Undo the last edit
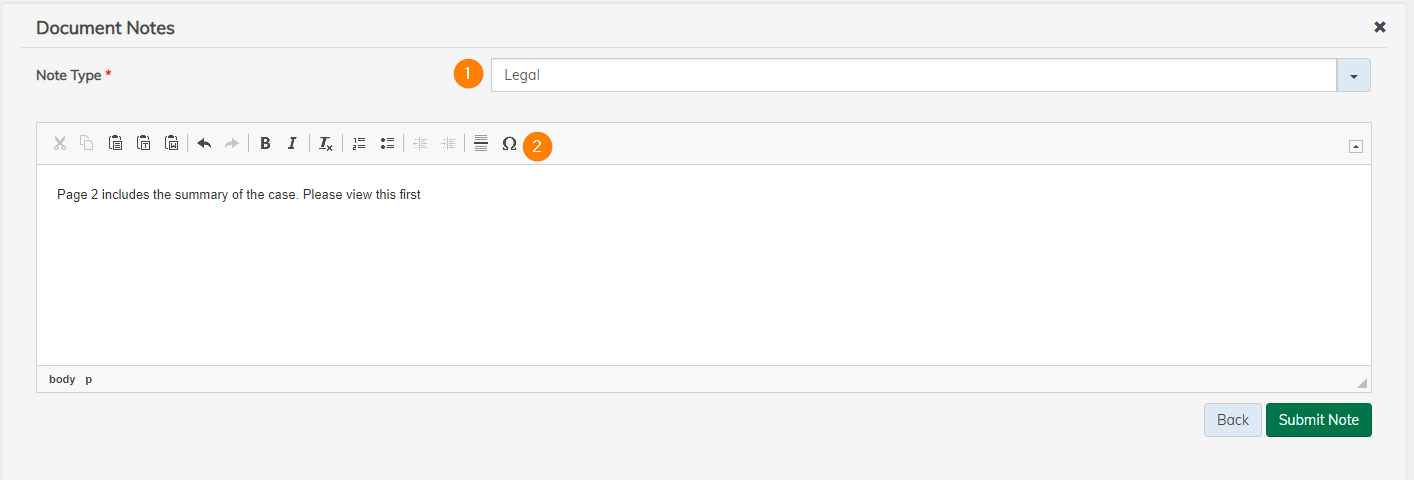The image size is (1414, 480). pyautogui.click(x=204, y=144)
